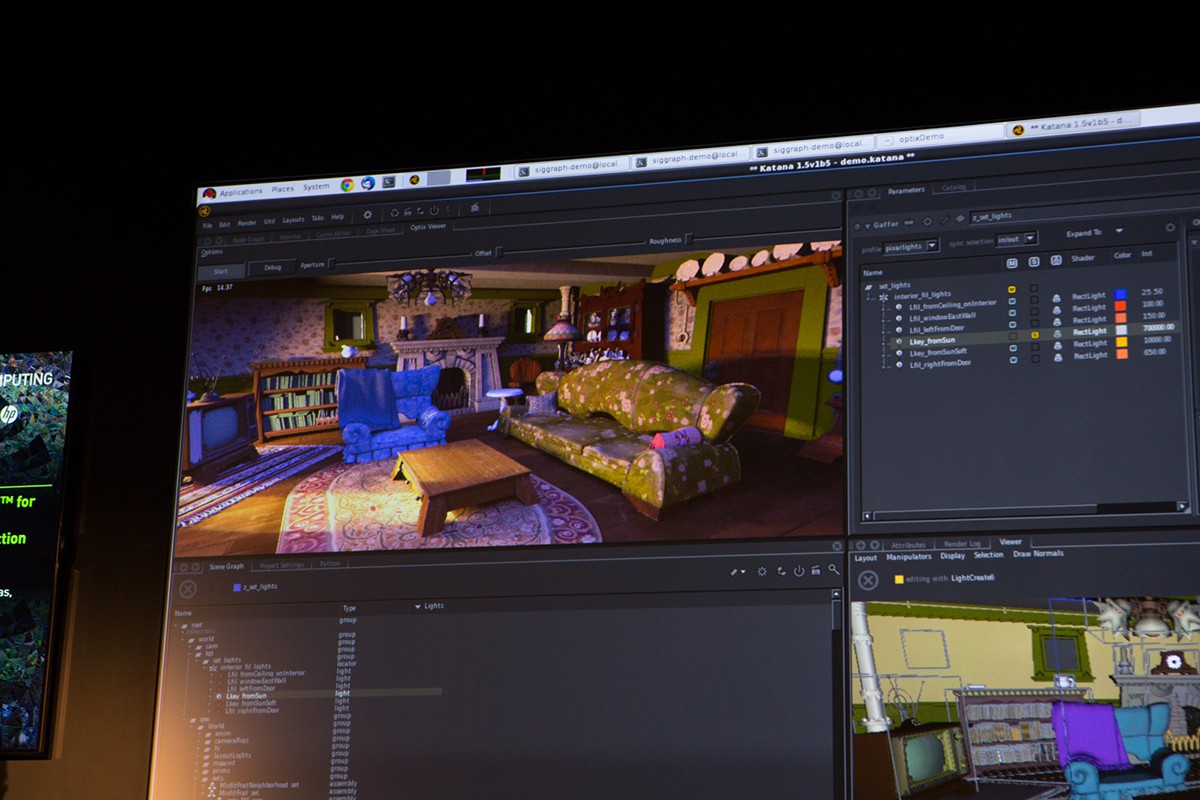Open the Expand To dropdown arrow
This screenshot has height=800, width=1200.
[1119, 230]
